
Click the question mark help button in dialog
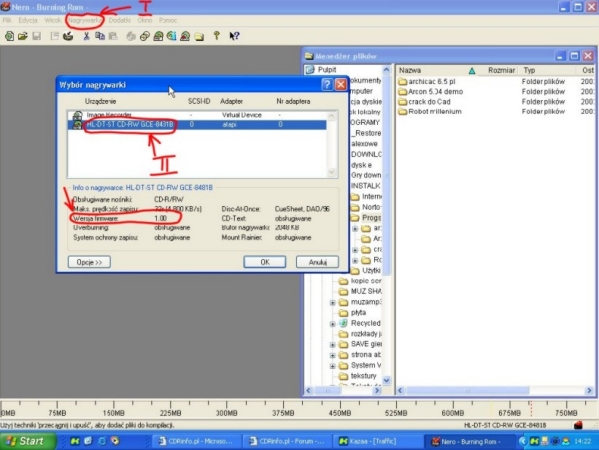click(x=327, y=84)
